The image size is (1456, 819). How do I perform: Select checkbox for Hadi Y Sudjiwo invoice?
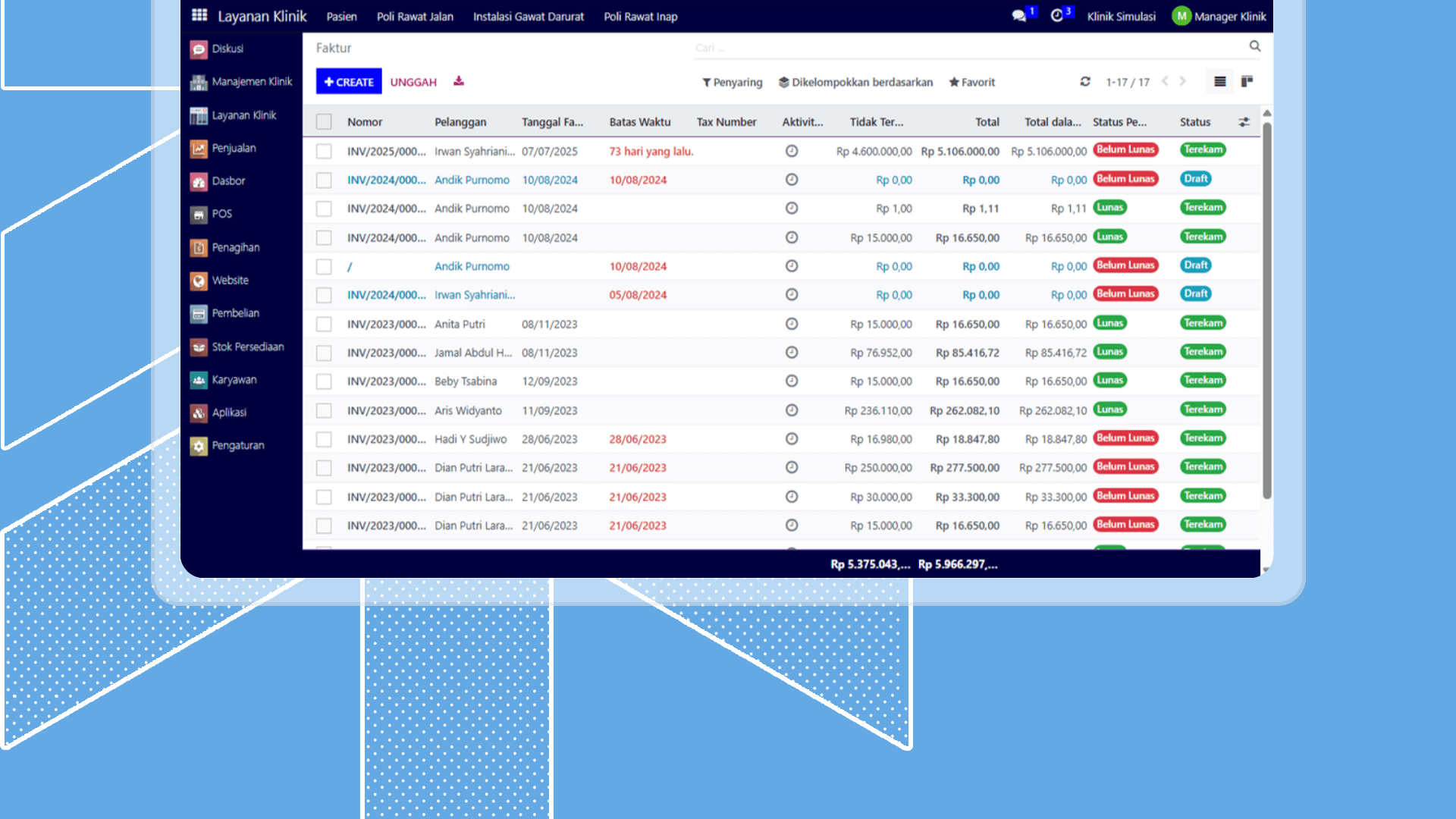coord(324,440)
